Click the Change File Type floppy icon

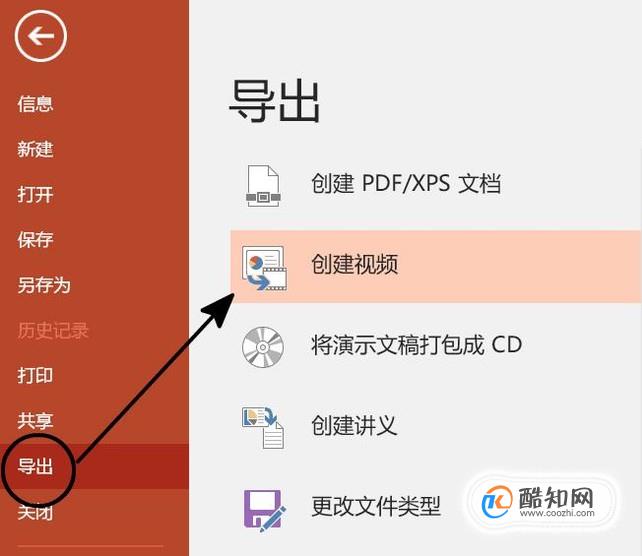pos(264,510)
